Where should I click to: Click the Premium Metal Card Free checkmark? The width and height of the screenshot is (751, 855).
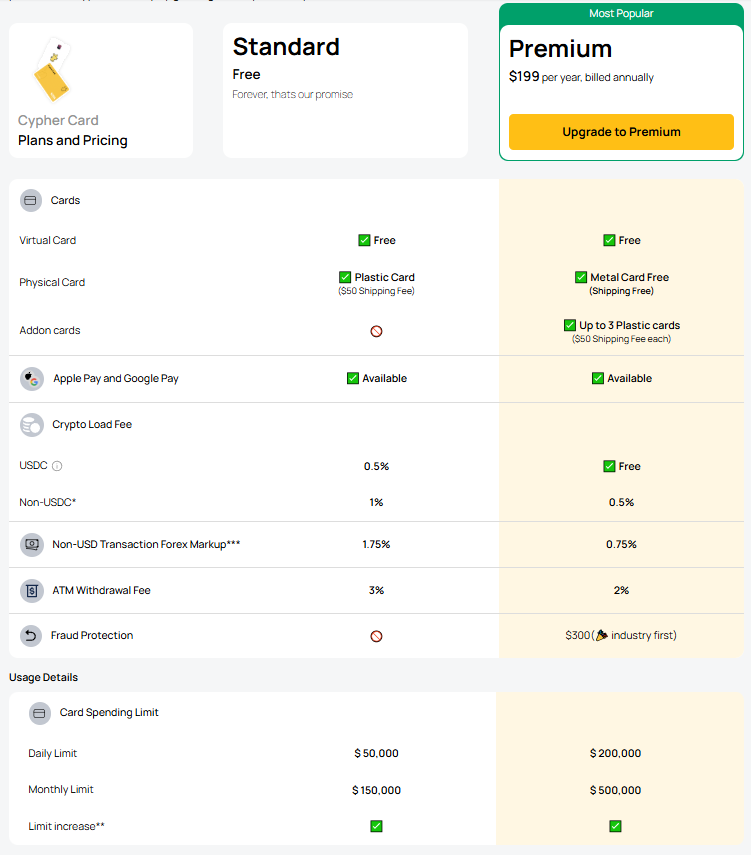(x=581, y=277)
